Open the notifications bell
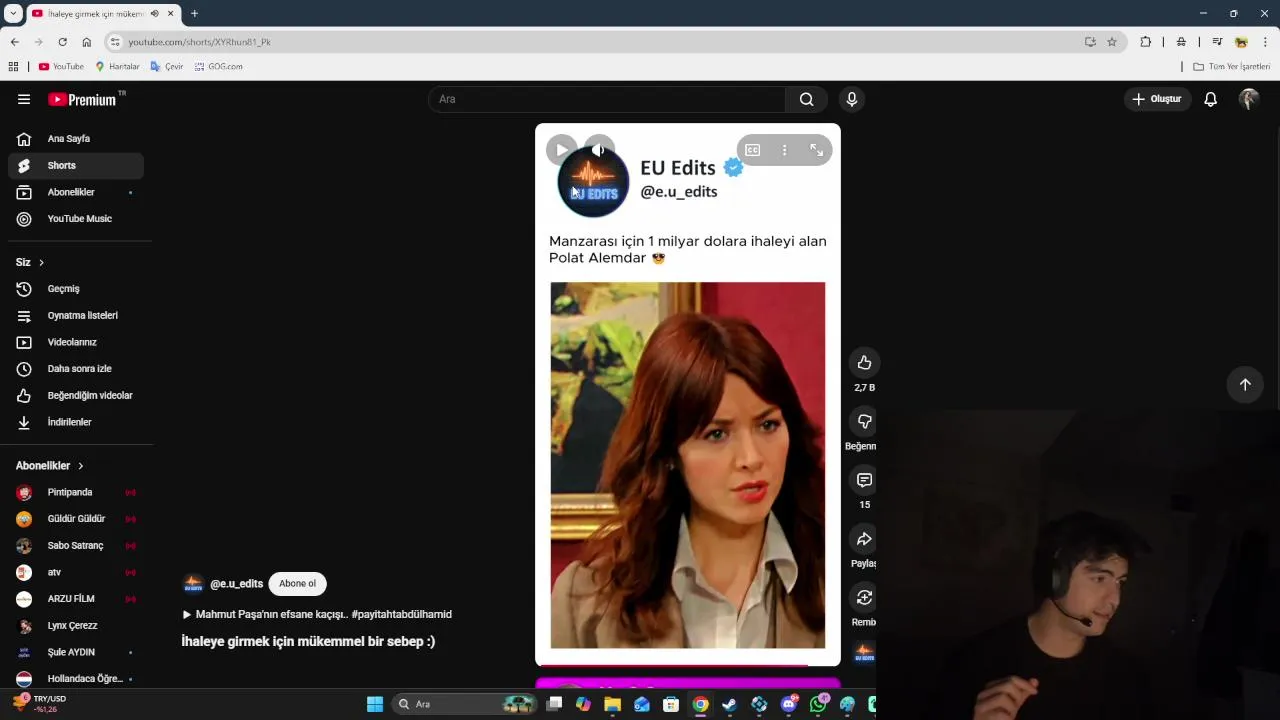 click(x=1210, y=99)
